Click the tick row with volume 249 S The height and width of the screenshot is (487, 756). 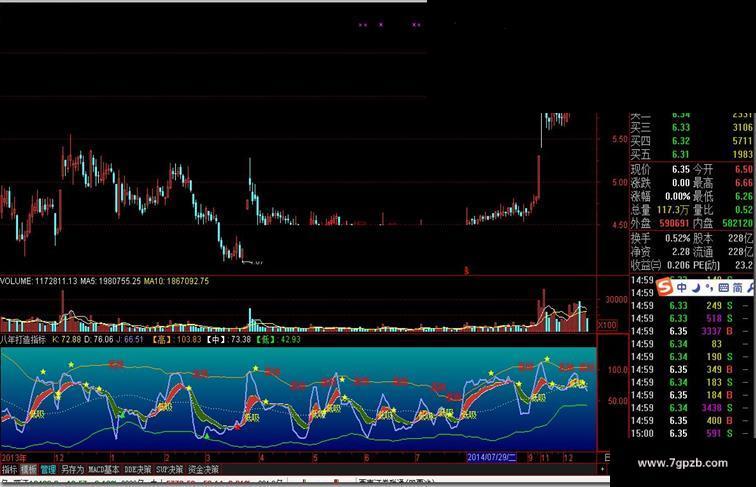coord(692,306)
